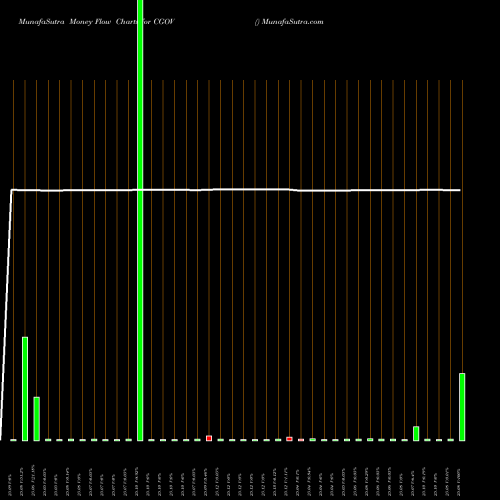Click the x-axis label under the larger red bar
Image resolution: width=500 pixels, height=500 pixels.
206,481
